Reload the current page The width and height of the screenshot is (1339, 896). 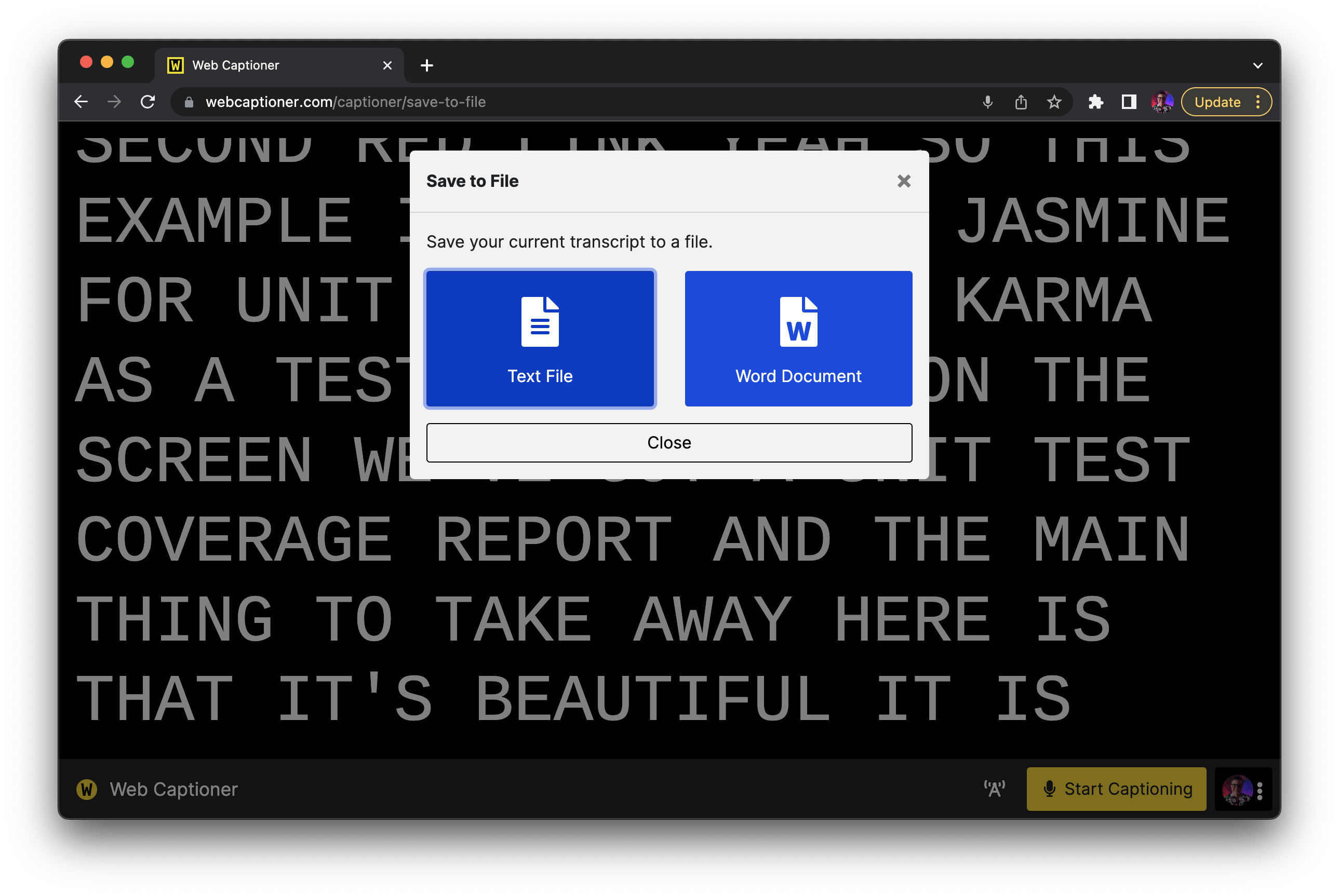click(148, 102)
